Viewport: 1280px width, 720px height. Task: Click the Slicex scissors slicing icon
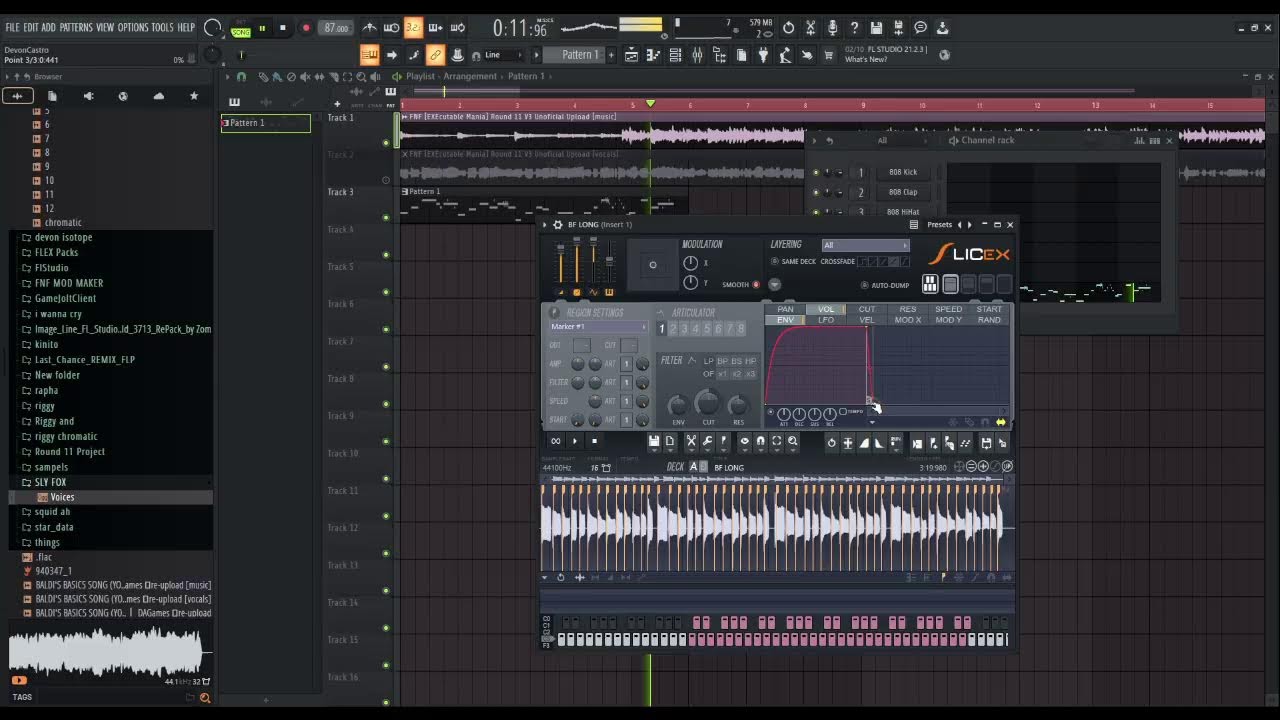point(691,442)
